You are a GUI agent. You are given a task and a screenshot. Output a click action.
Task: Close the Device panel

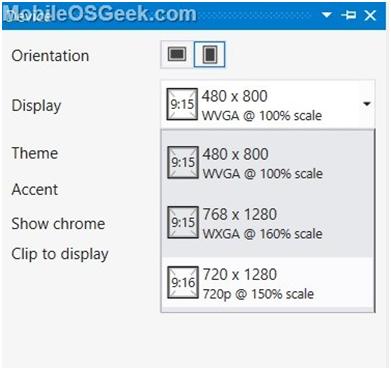(370, 15)
